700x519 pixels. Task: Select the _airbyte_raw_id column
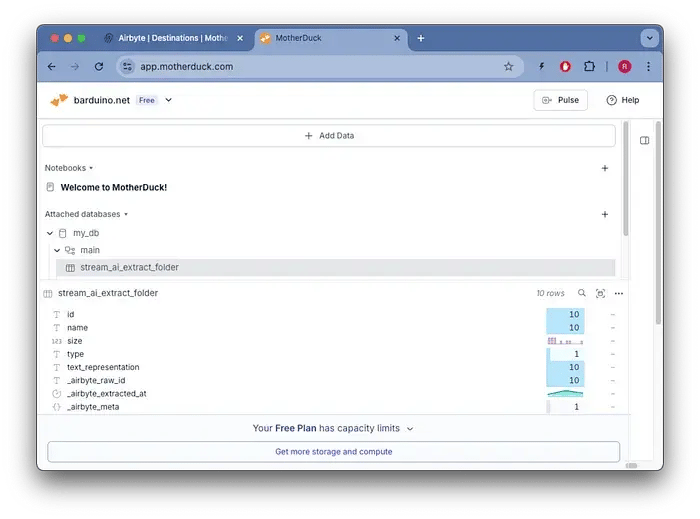[96, 380]
